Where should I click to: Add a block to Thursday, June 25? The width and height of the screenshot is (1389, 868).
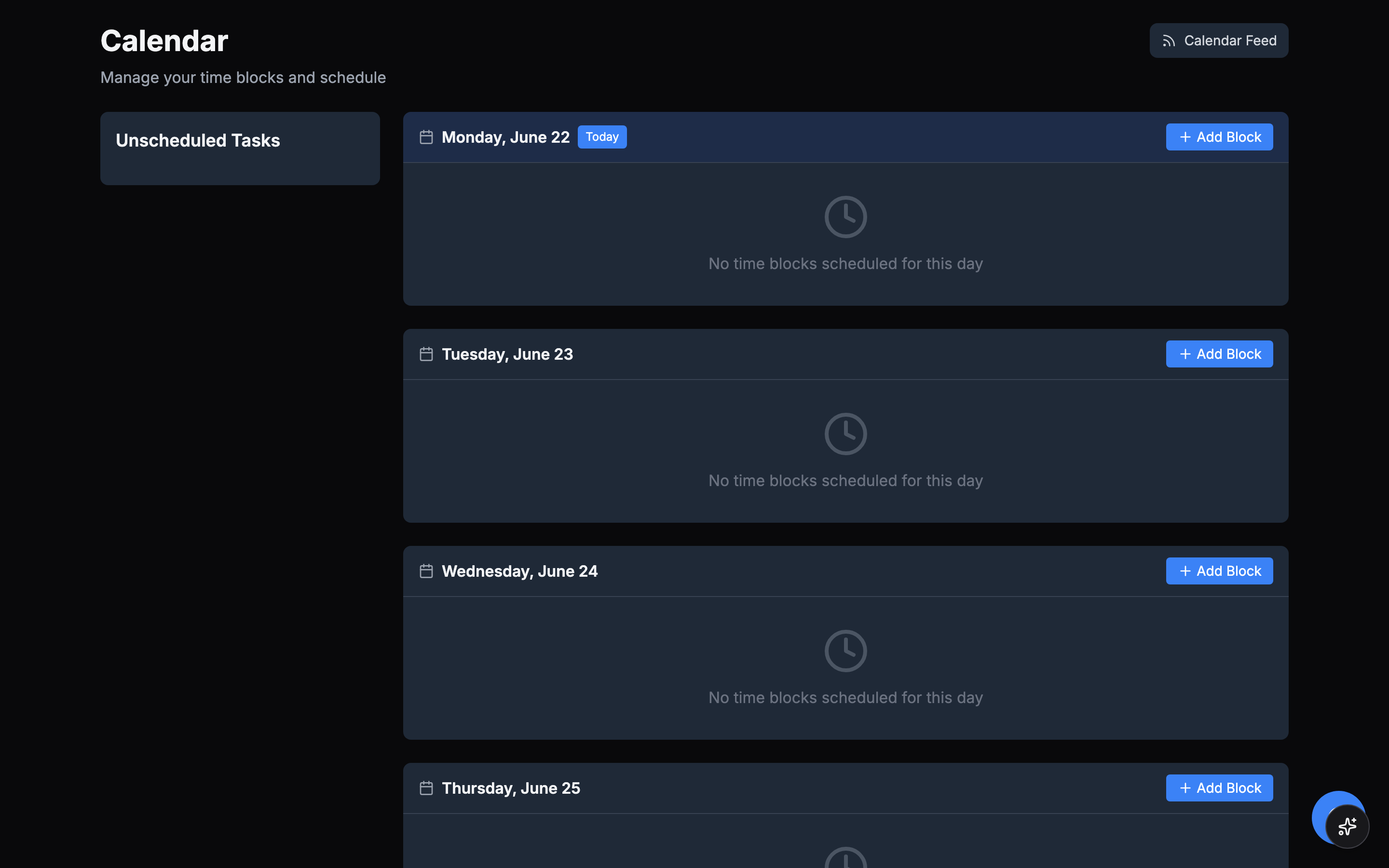[x=1219, y=788]
